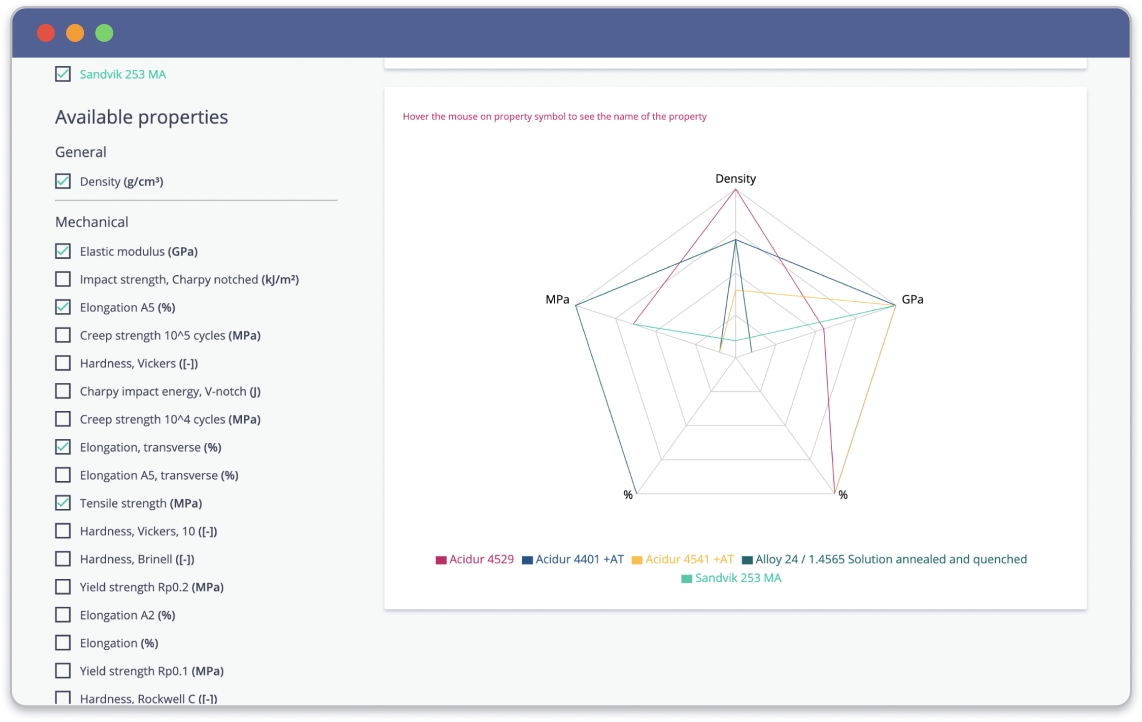
Task: Uncheck the Tensile strength checkbox
Action: [x=62, y=503]
